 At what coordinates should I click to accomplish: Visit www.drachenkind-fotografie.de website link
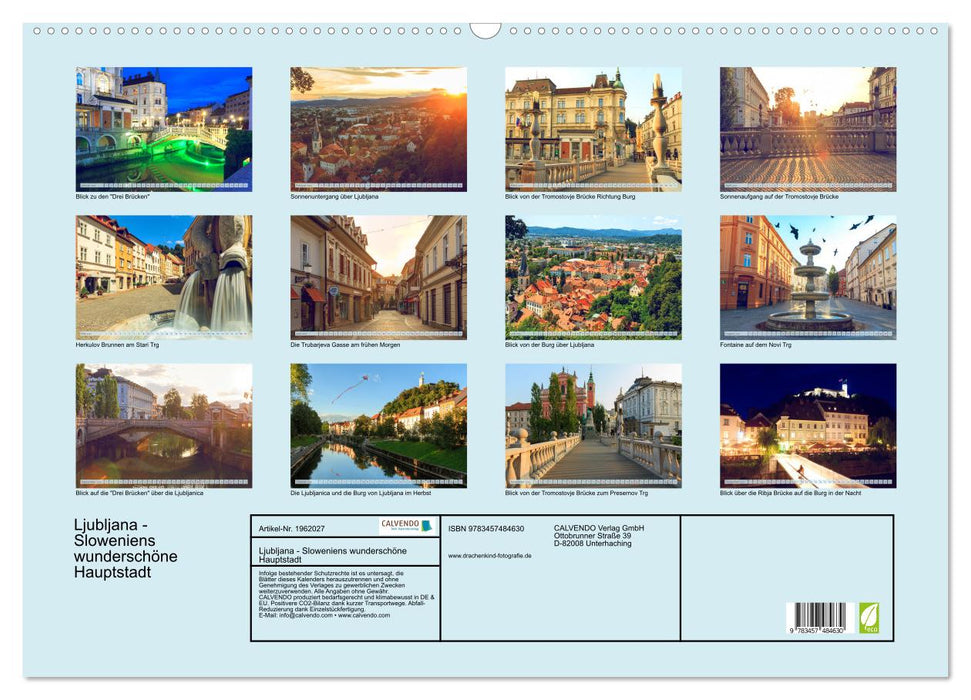tap(487, 554)
